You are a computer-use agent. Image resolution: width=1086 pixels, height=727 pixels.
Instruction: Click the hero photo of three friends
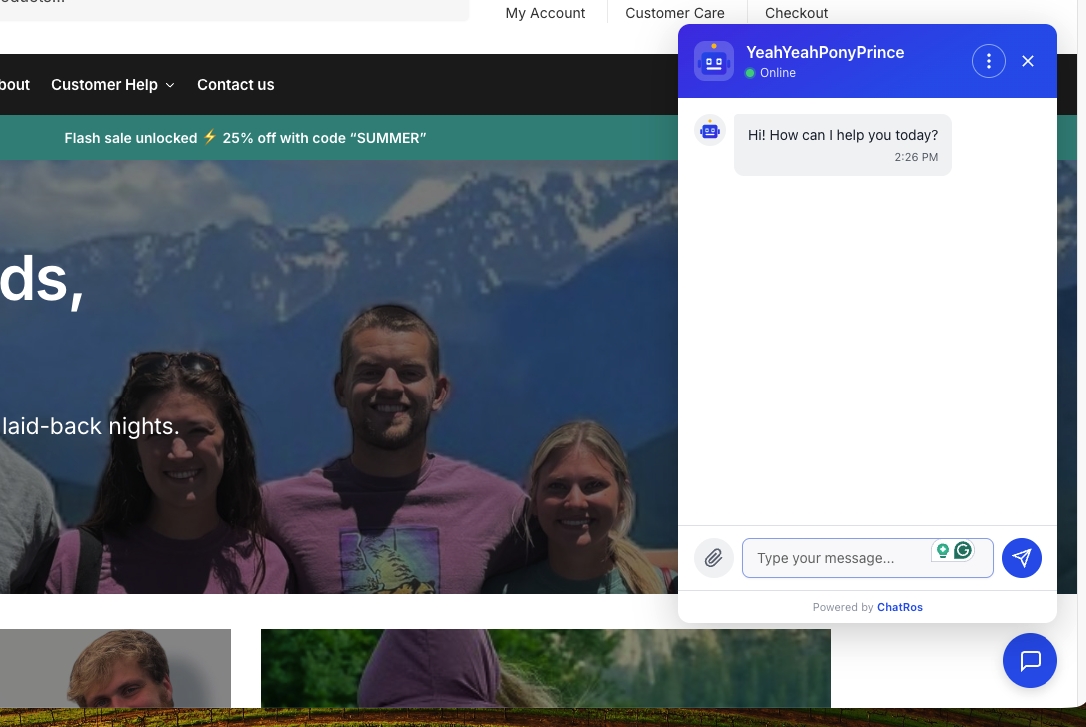click(x=339, y=377)
